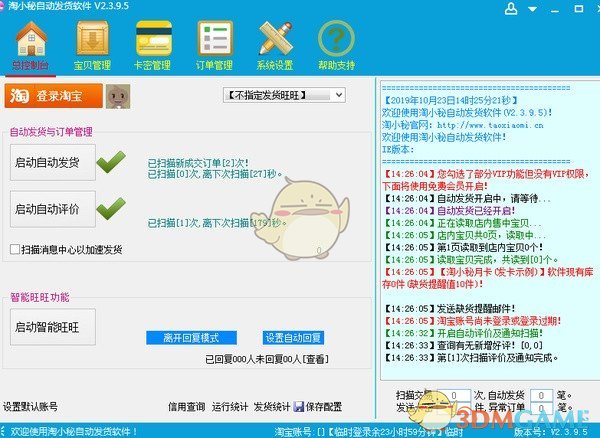Click 设置默认账号 link
This screenshot has height=438, width=600.
point(30,406)
